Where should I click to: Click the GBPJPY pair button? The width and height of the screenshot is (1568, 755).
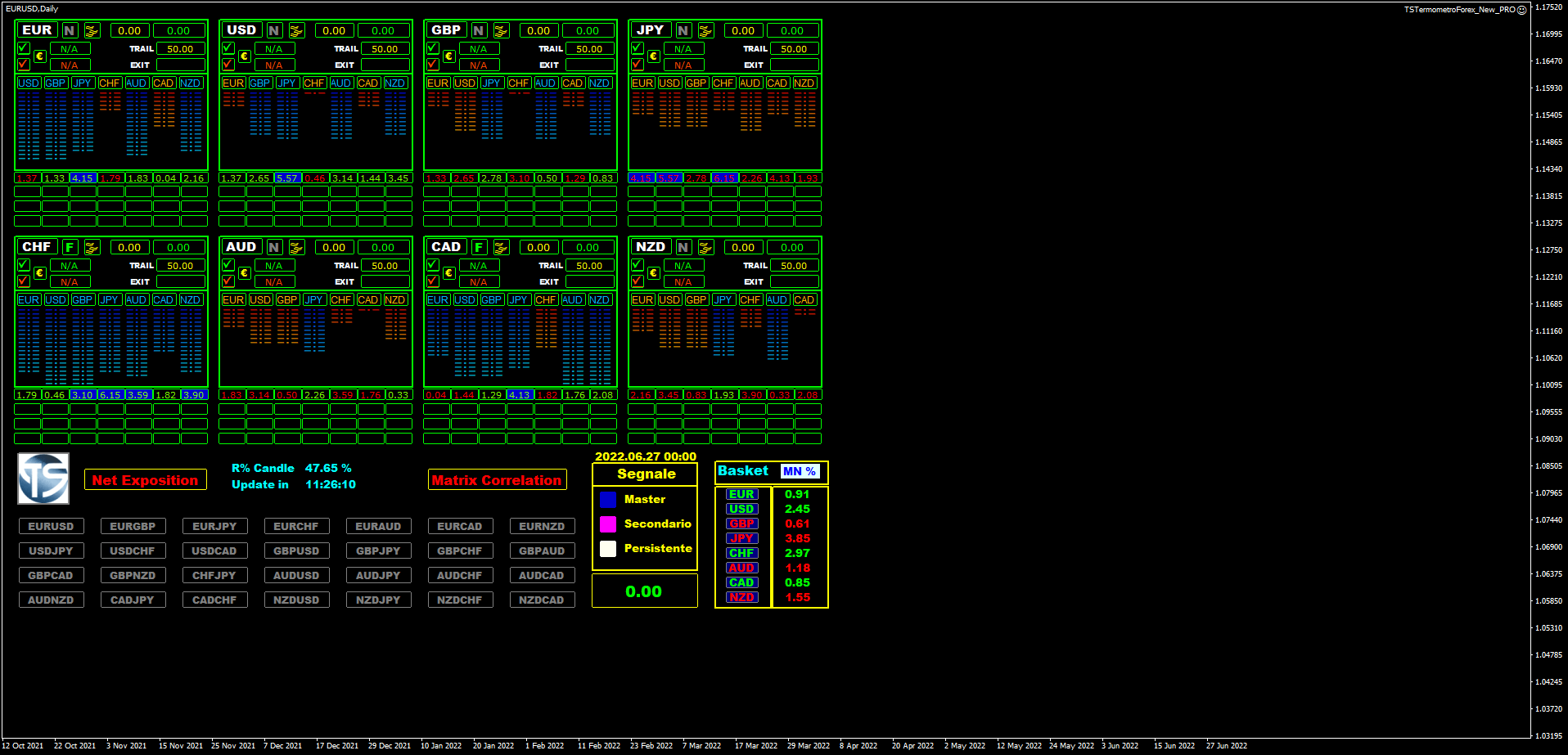point(378,551)
